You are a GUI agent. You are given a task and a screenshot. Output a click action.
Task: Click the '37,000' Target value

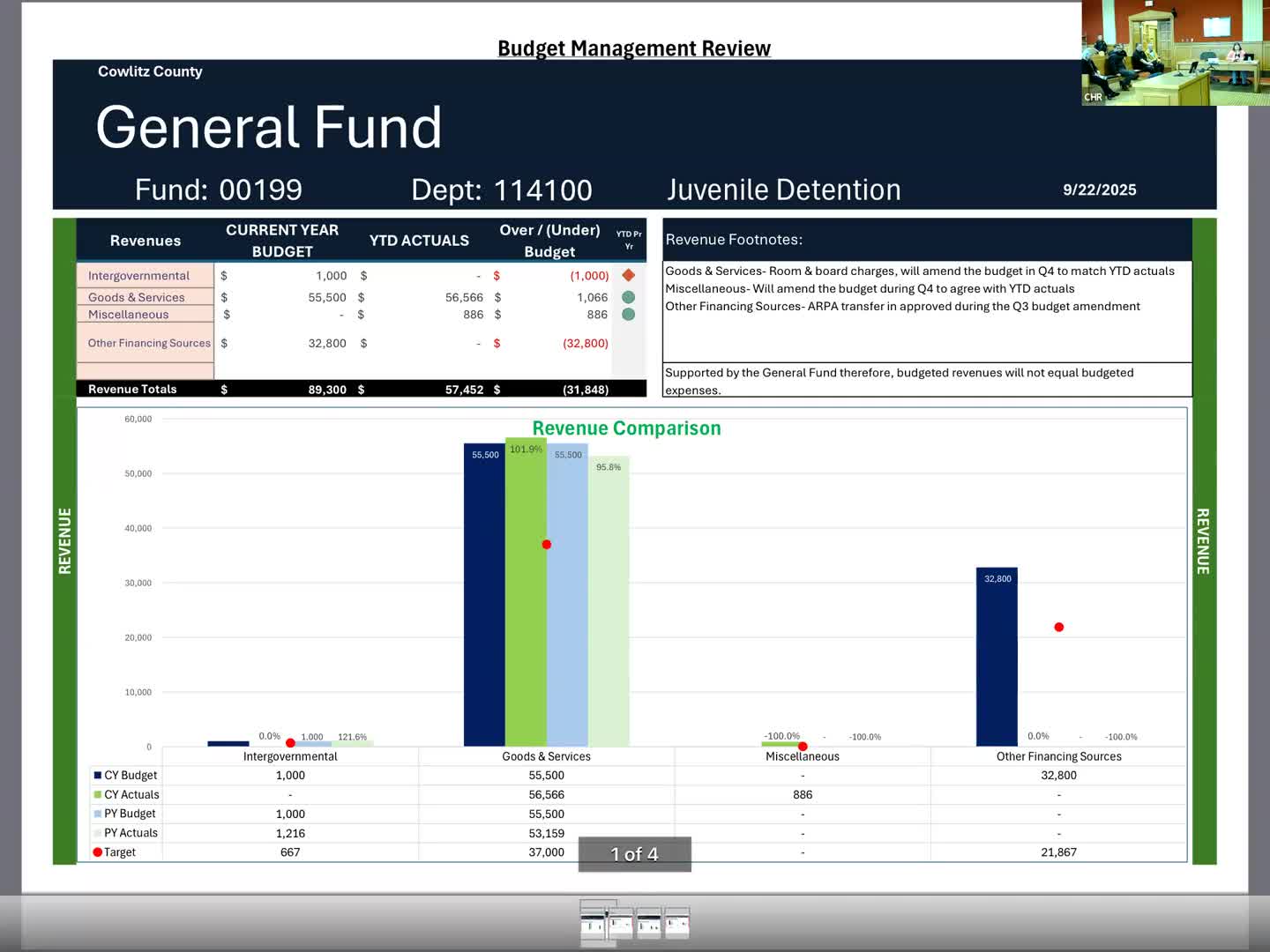tap(547, 852)
